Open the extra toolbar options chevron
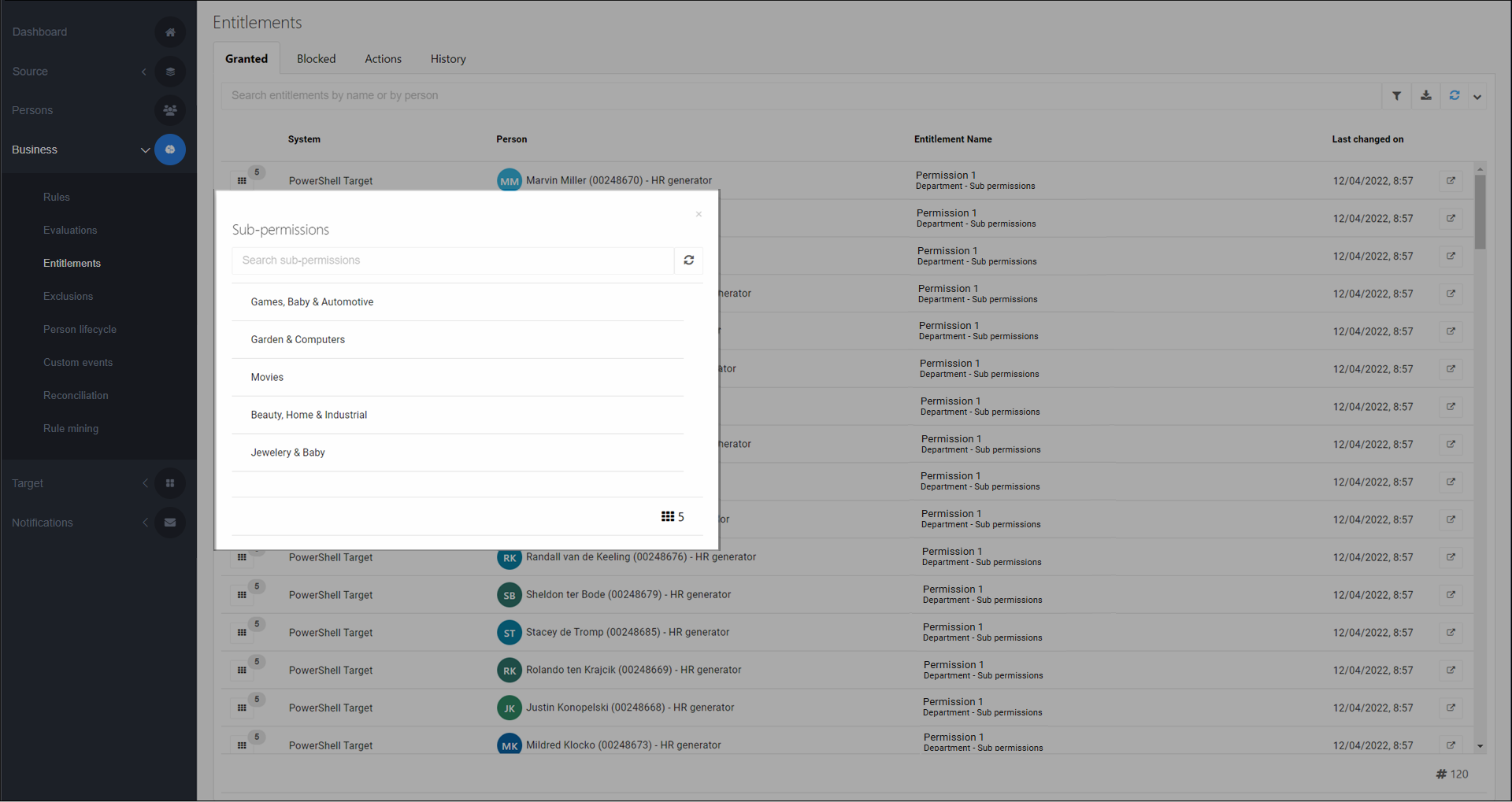The image size is (1512, 802). point(1477,96)
